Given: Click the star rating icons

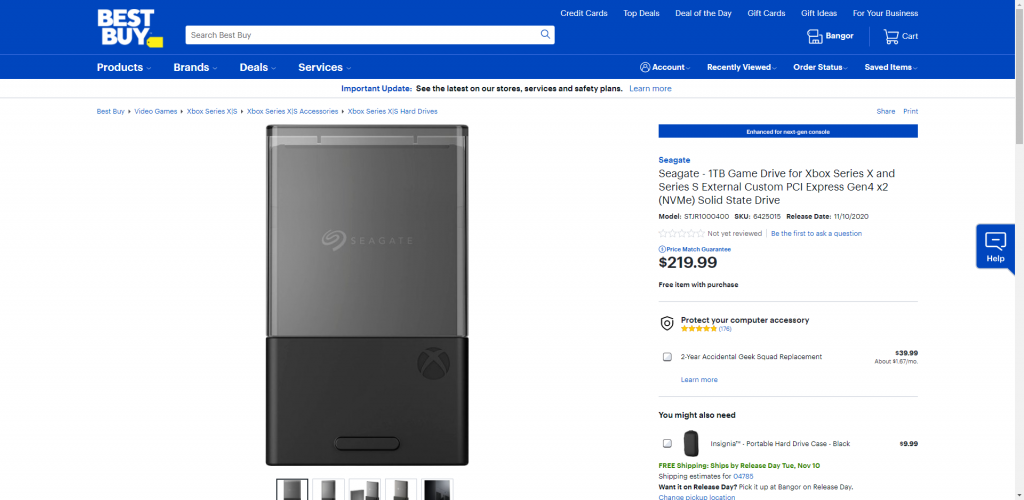Looking at the screenshot, I should point(681,233).
